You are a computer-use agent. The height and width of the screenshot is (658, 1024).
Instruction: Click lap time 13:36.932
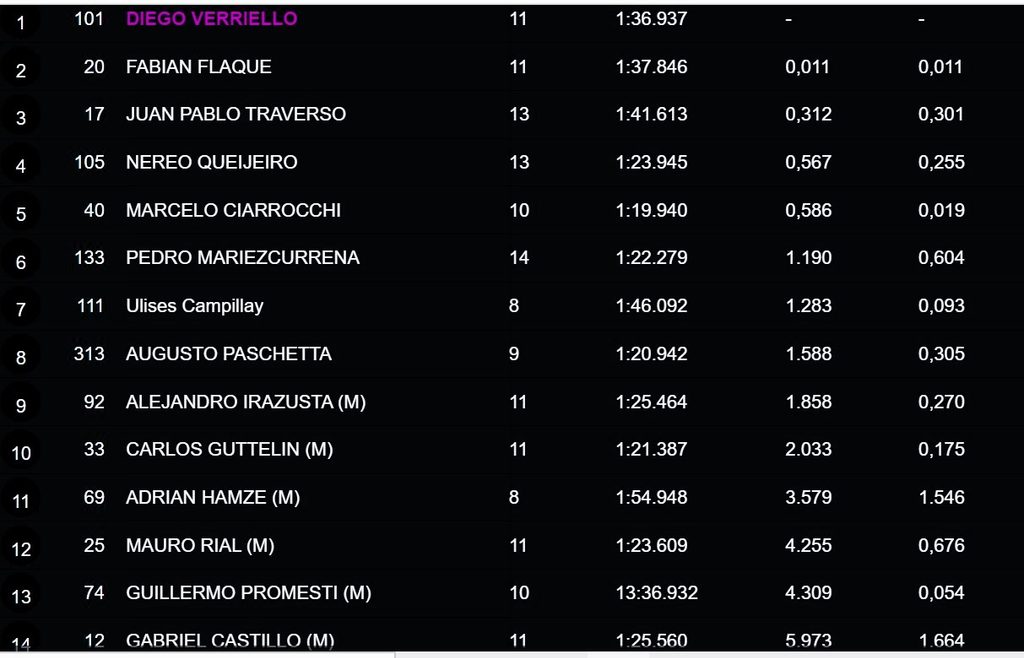coord(656,593)
